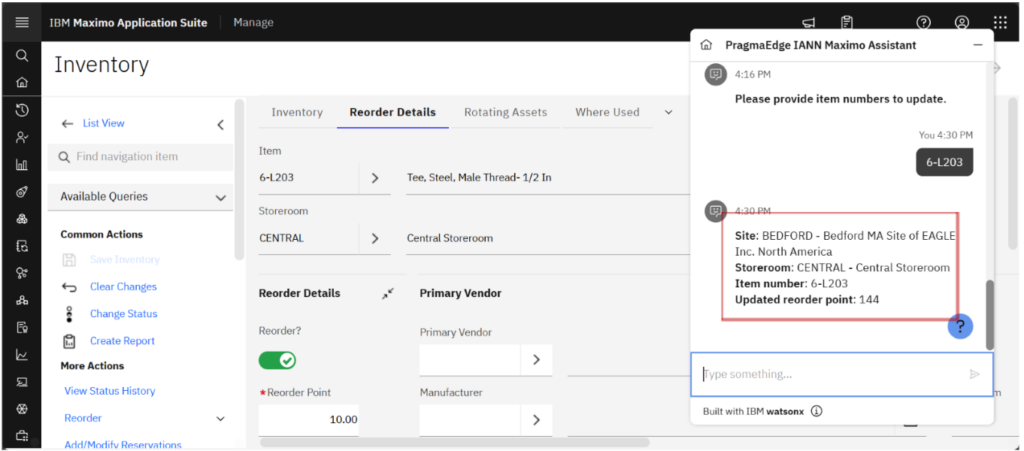The image size is (1024, 451).
Task: Click the Primary Vendor input field
Action: pyautogui.click(x=470, y=360)
